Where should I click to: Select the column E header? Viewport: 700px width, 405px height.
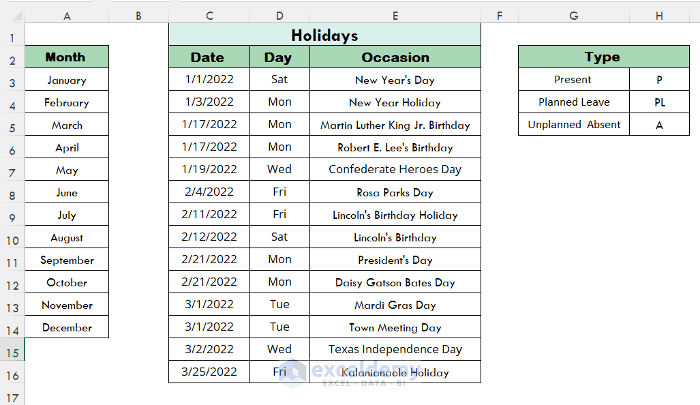[395, 15]
